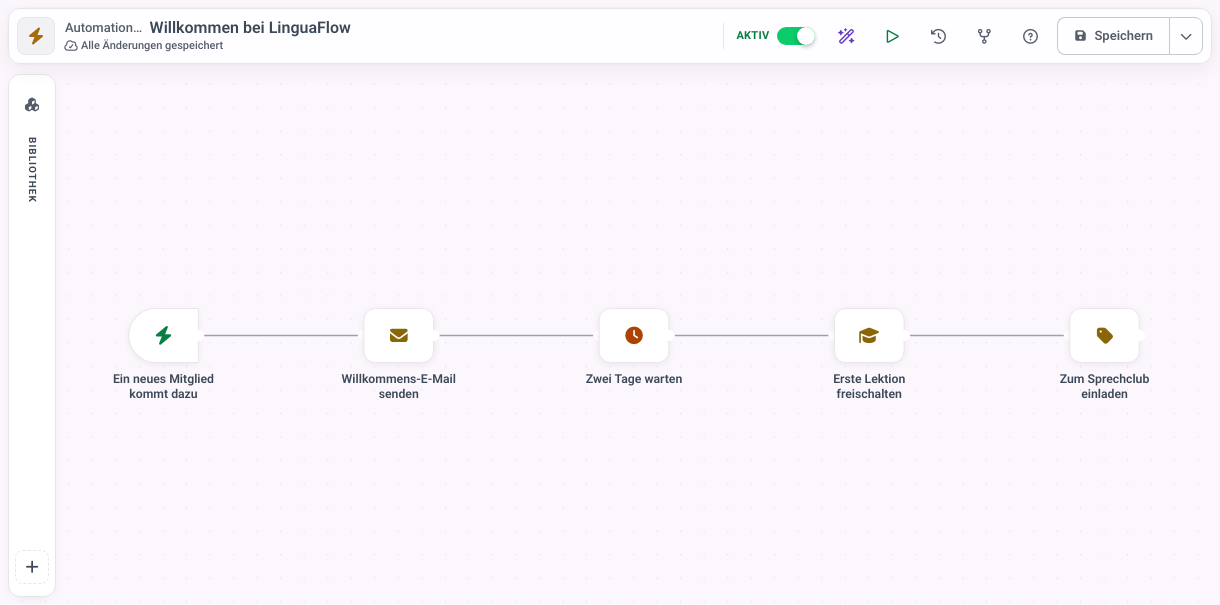Click the "Automation…" breadcrumb link
The width and height of the screenshot is (1220, 605).
pos(103,28)
